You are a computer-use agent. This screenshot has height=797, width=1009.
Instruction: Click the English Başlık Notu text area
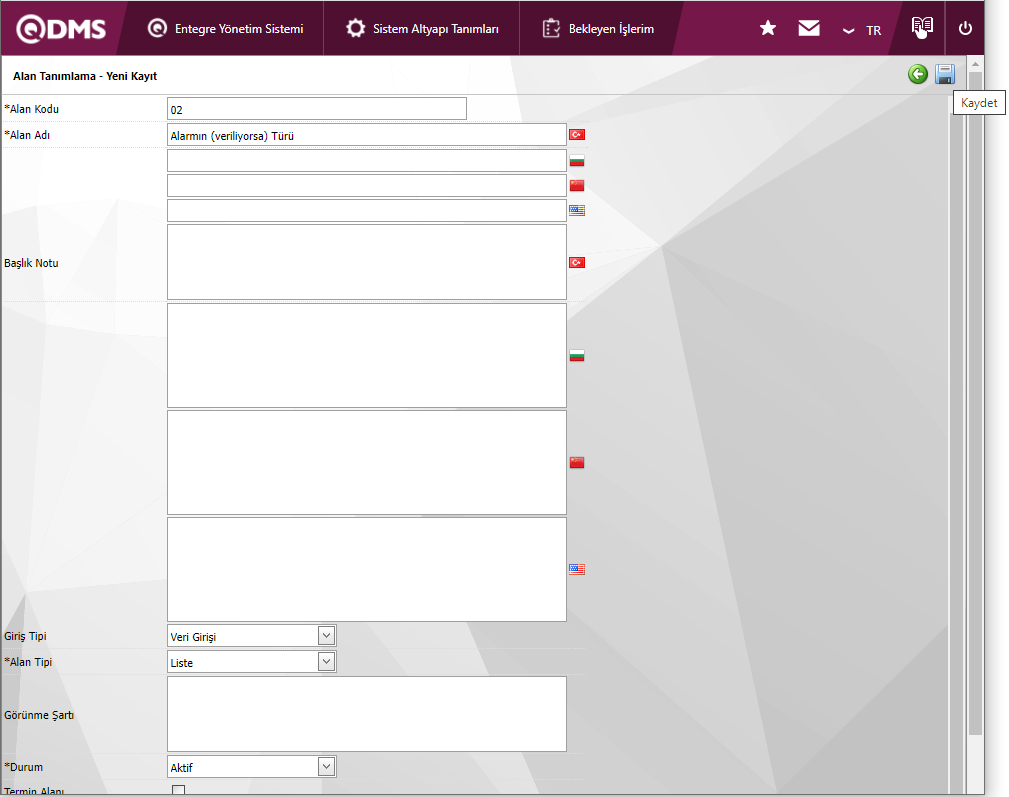[x=367, y=569]
